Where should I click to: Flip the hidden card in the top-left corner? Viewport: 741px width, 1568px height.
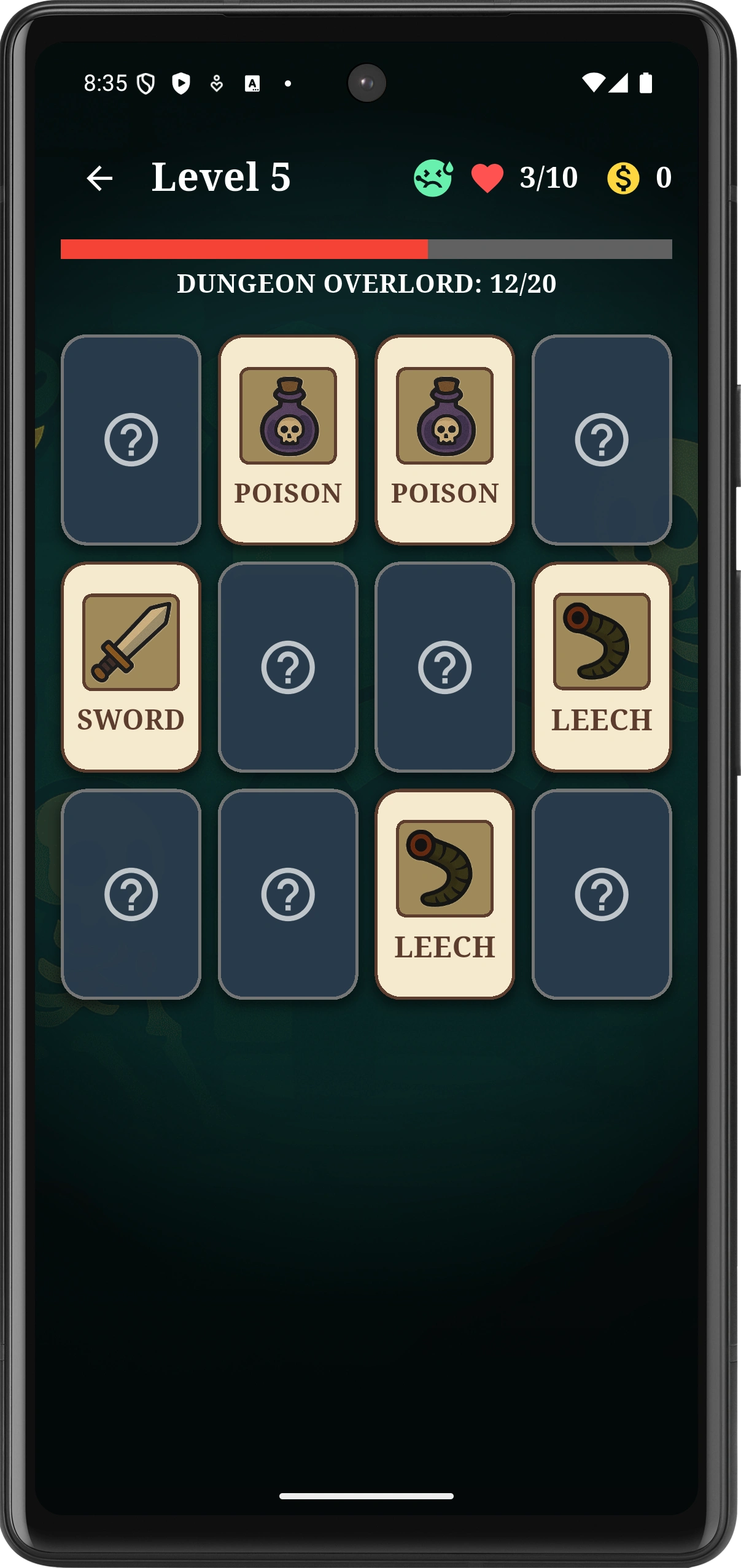131,439
